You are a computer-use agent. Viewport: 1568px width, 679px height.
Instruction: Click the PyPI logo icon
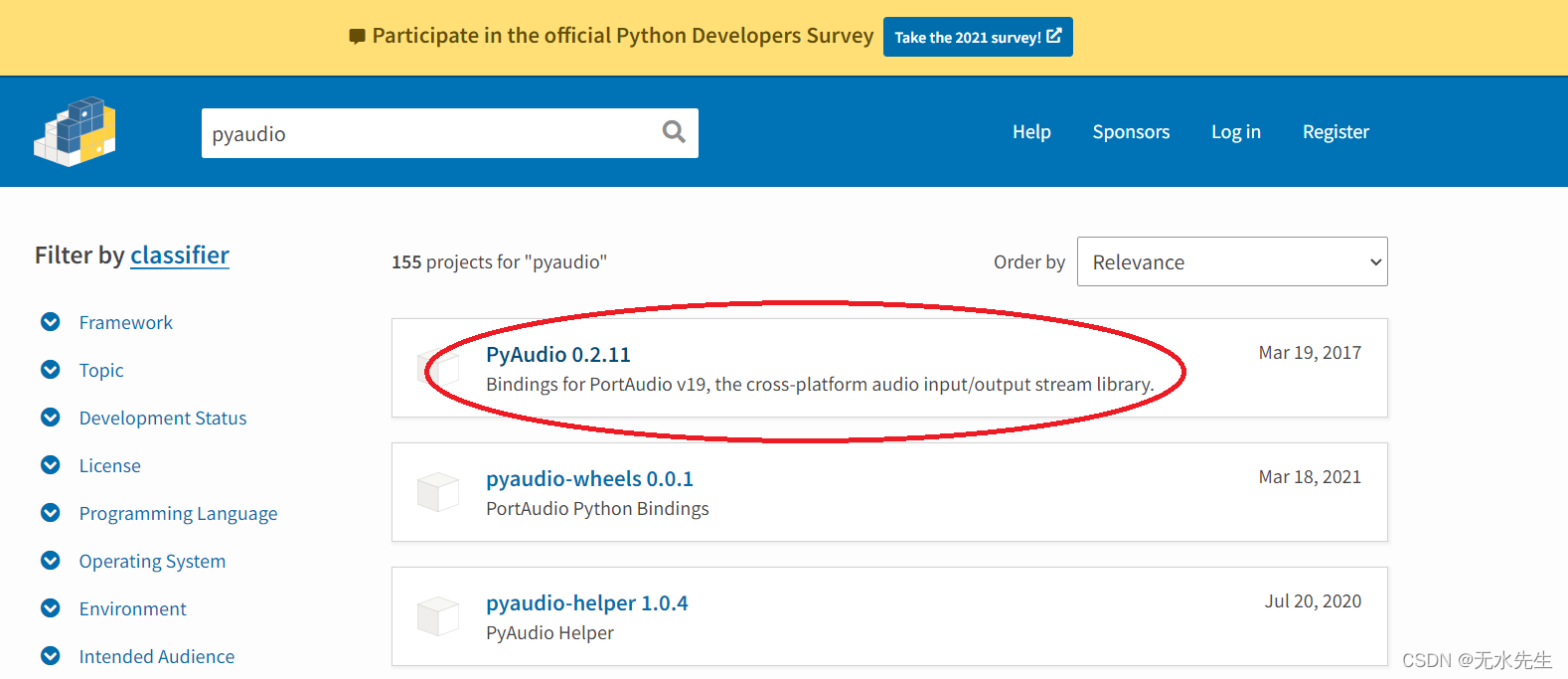75,131
